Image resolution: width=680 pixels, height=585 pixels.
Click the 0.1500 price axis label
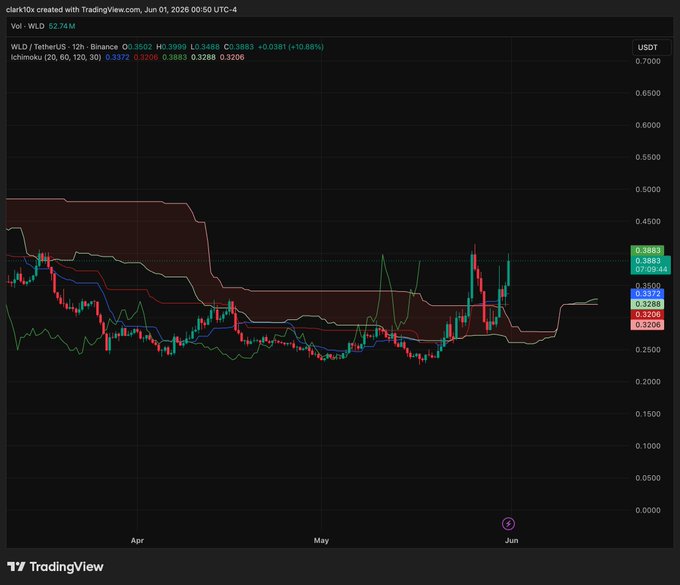coord(648,414)
